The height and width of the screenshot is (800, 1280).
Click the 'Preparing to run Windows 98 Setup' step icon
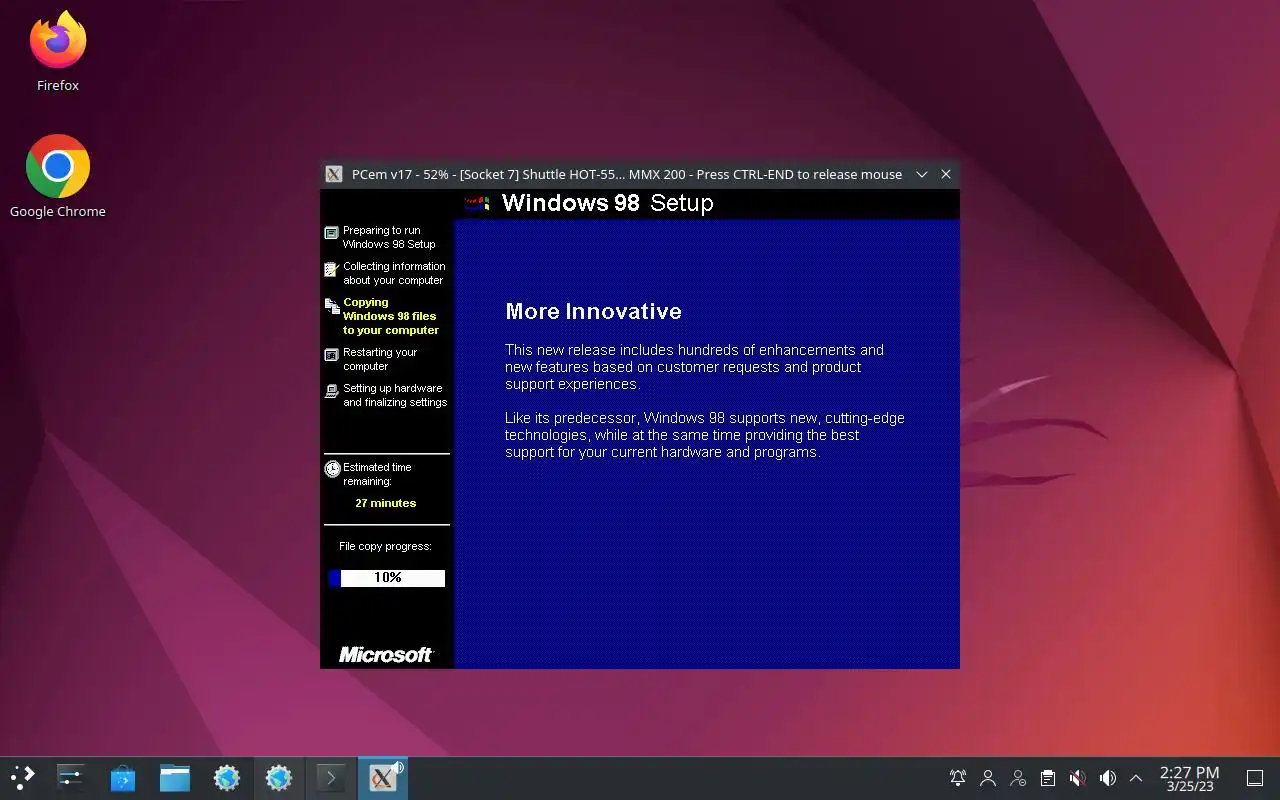click(x=332, y=233)
